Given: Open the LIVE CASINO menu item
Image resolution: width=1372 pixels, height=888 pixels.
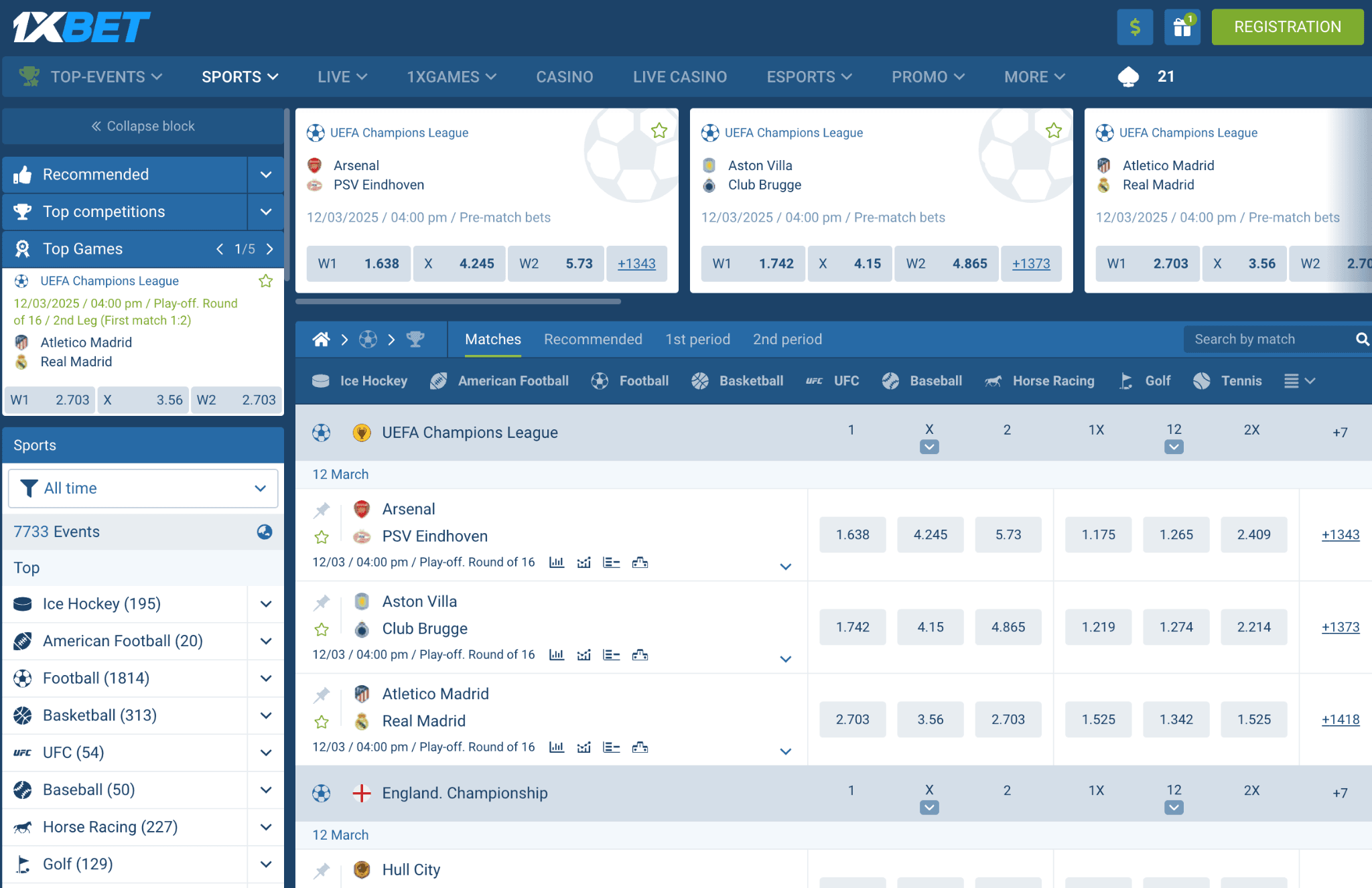Looking at the screenshot, I should 679,76.
